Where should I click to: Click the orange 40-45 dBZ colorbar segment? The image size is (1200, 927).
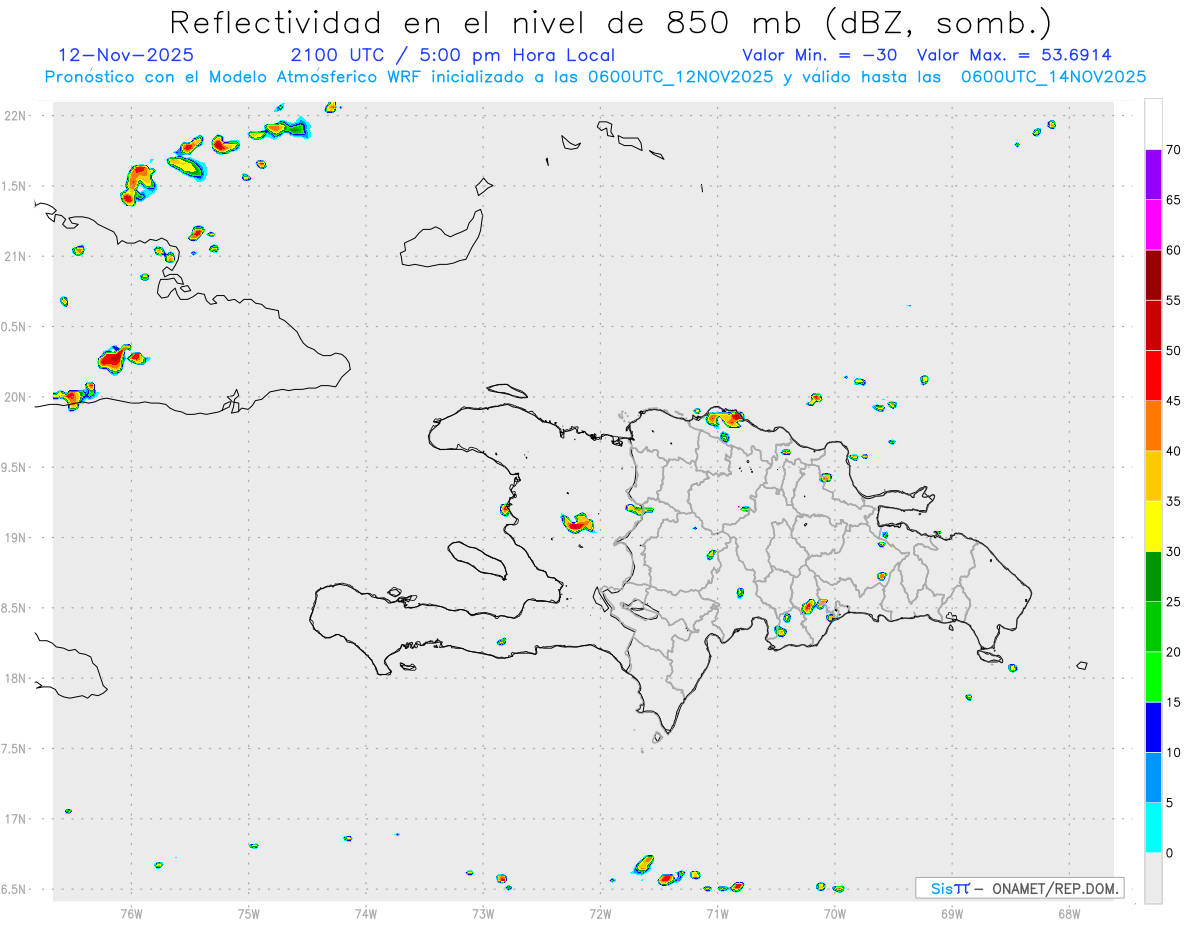click(1153, 426)
